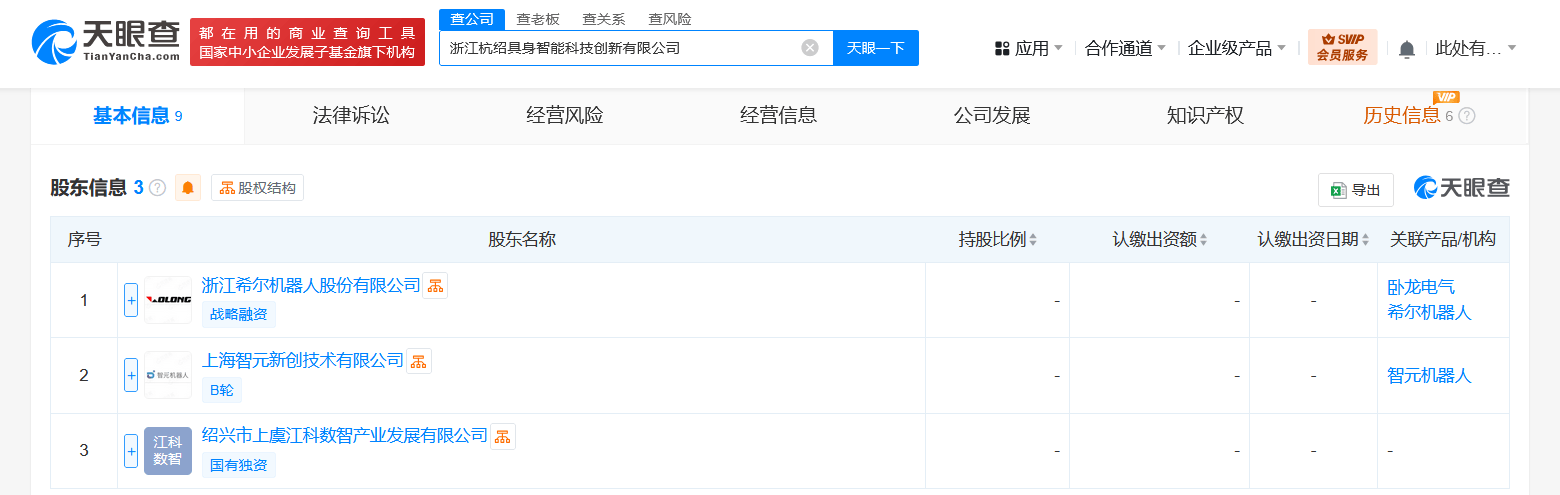This screenshot has width=1560, height=495.
Task: Open the 应用 dropdown menu
Action: click(1029, 48)
